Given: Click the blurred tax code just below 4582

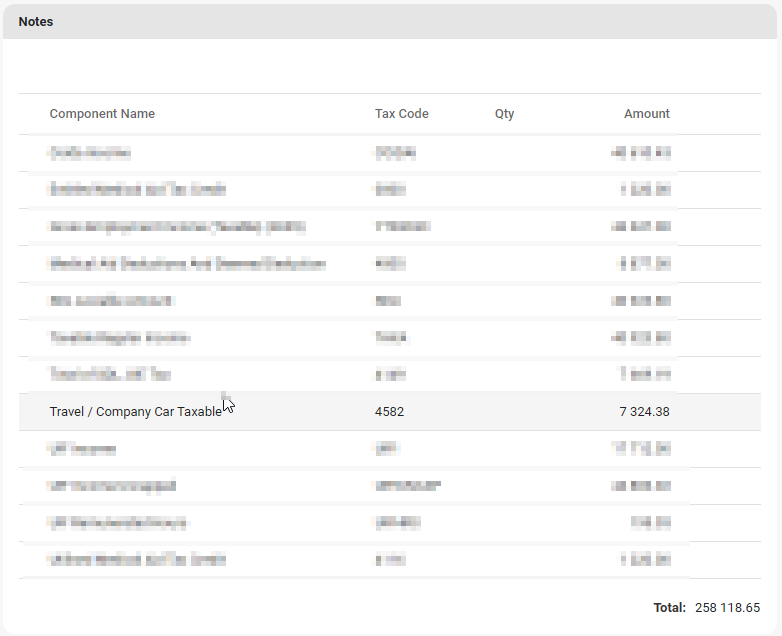Looking at the screenshot, I should tap(384, 449).
